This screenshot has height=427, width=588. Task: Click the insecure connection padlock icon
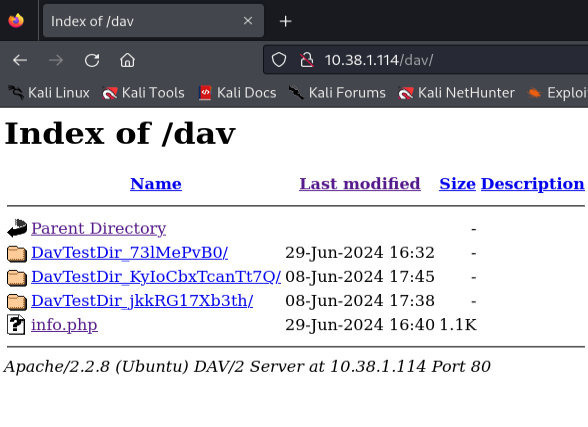click(306, 60)
